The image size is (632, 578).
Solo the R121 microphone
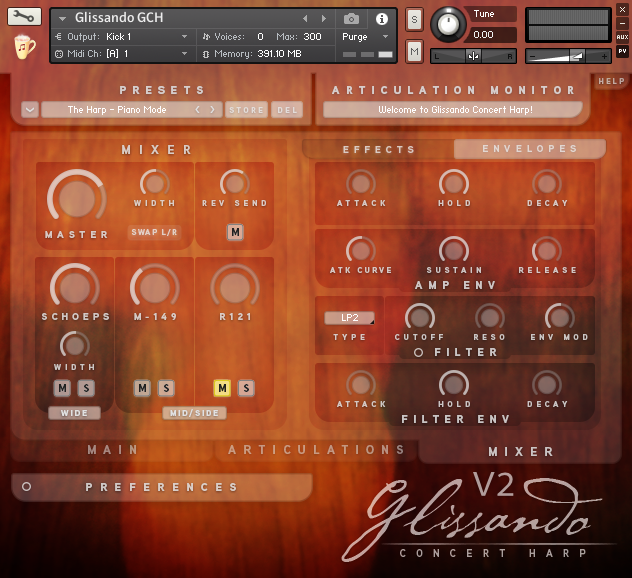point(246,388)
